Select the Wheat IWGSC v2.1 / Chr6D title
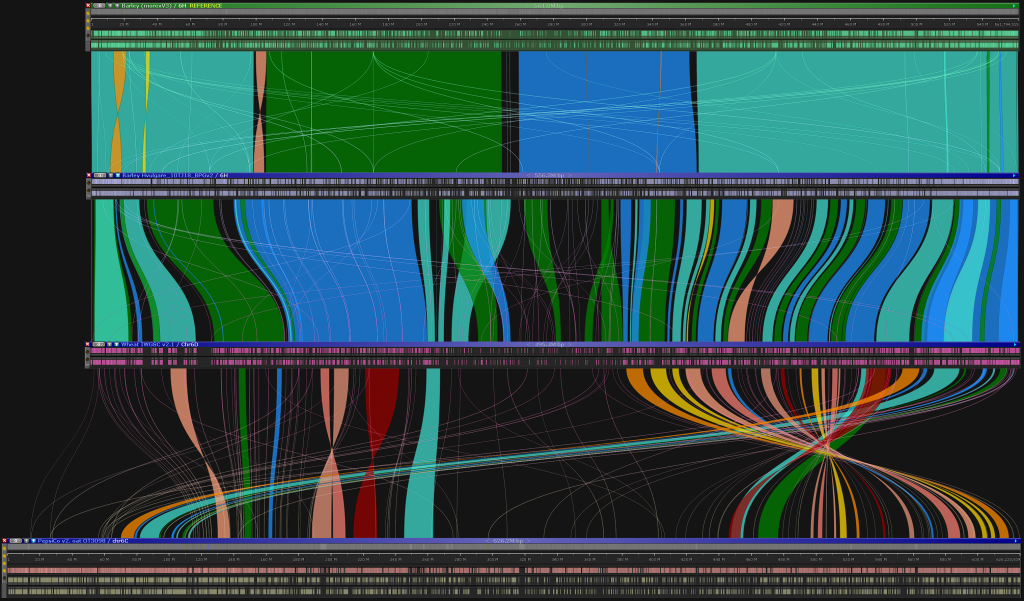This screenshot has width=1024, height=601. (160, 344)
